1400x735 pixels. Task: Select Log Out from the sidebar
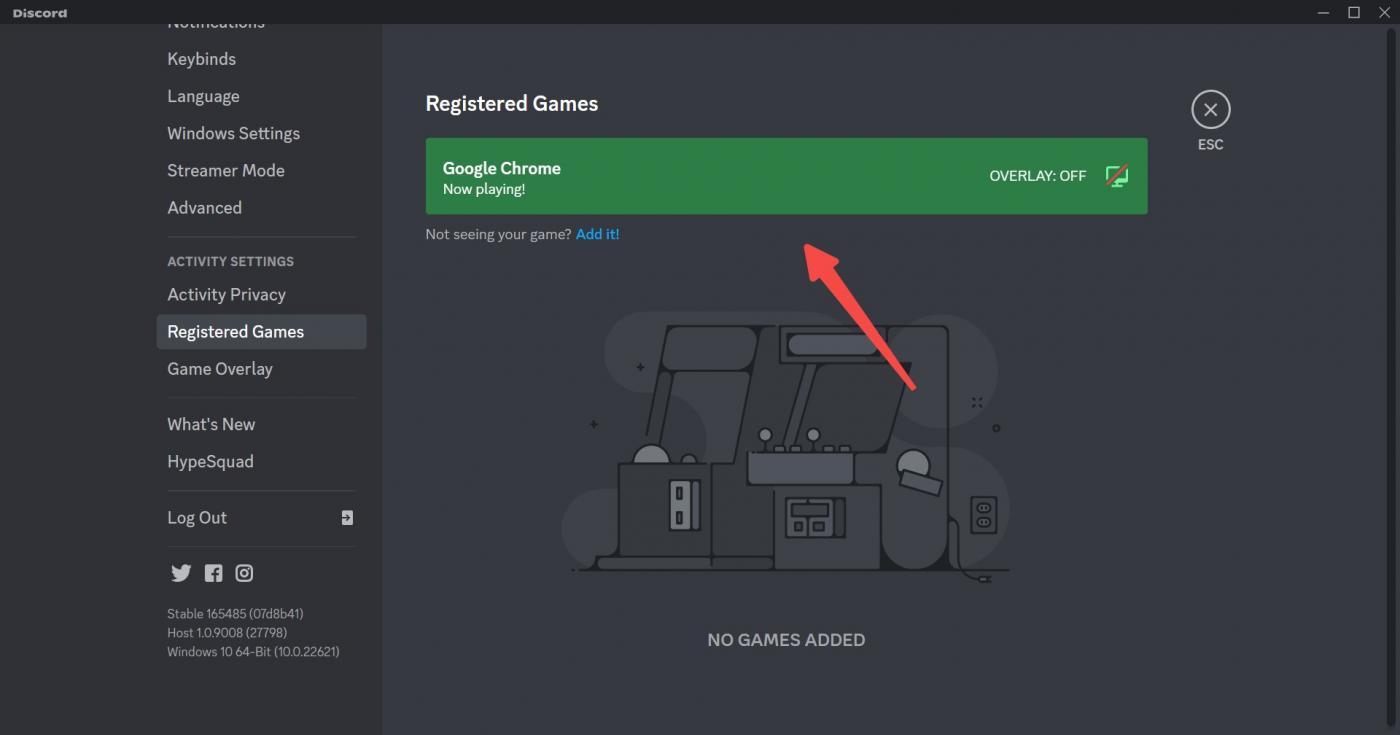pos(197,518)
